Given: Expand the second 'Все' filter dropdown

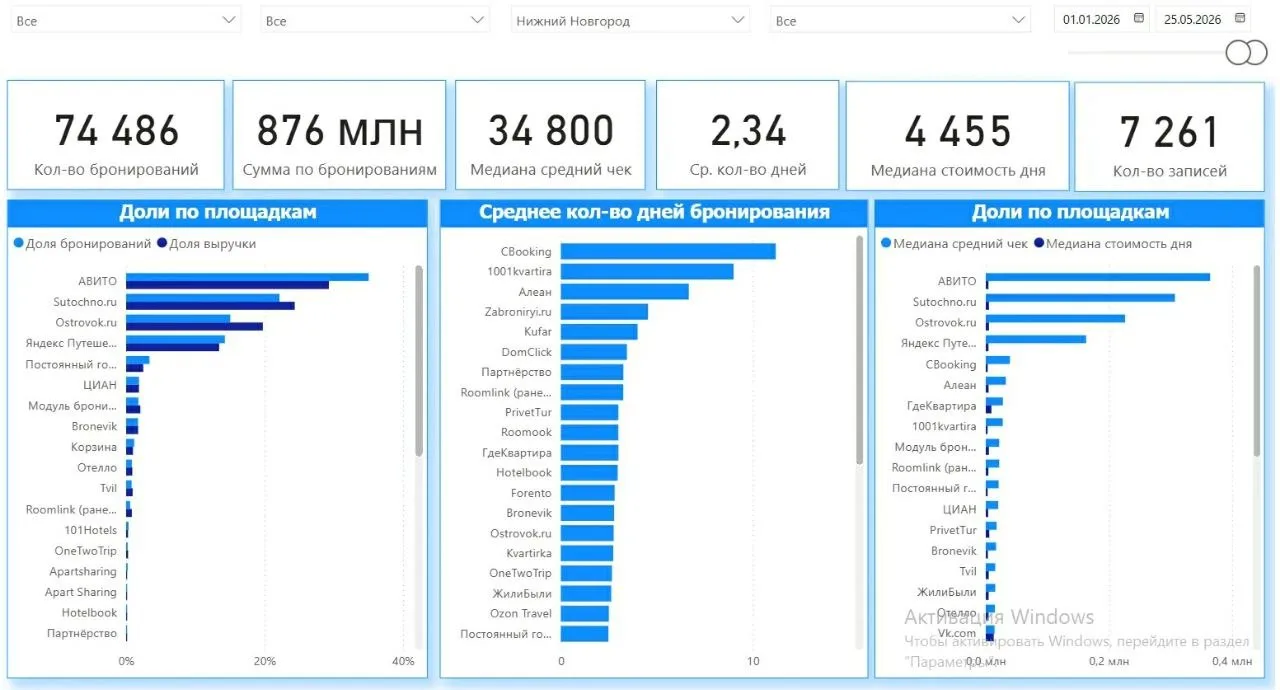Looking at the screenshot, I should click(375, 20).
